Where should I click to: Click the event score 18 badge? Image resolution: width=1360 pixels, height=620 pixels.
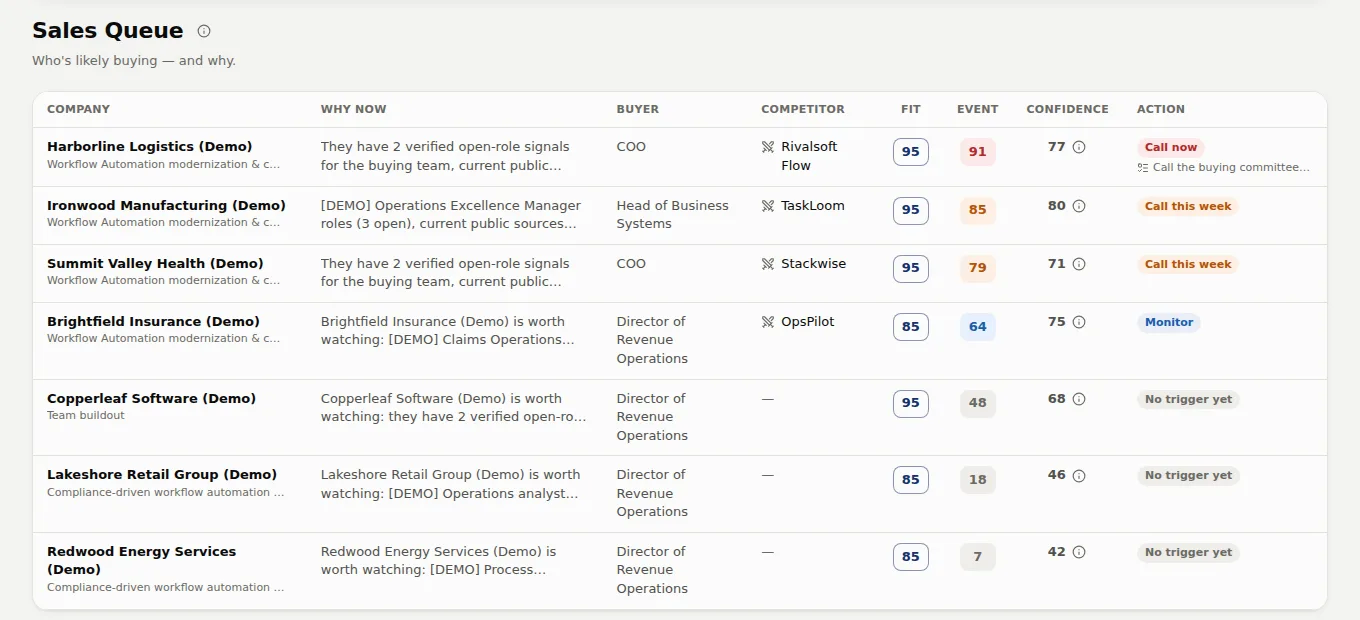(x=977, y=480)
